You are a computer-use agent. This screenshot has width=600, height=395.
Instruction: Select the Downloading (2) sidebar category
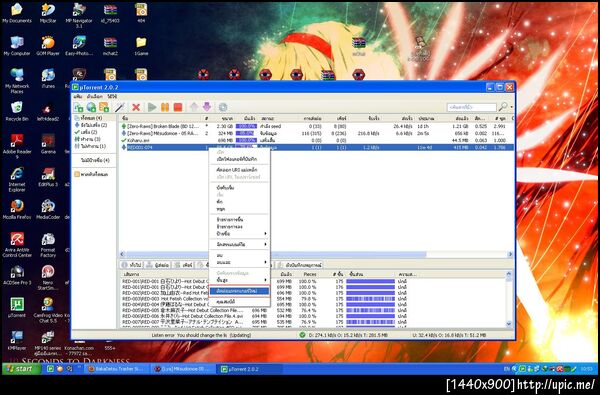(x=91, y=125)
